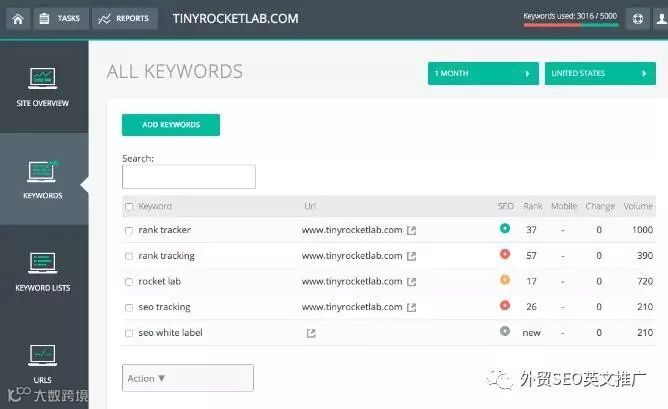The height and width of the screenshot is (409, 668).
Task: Click keyword text 'rank tracker'
Action: [x=164, y=230]
